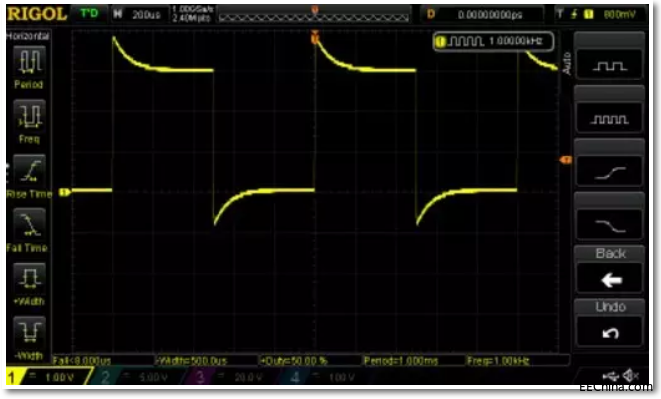
Task: Tap the falling edge softkey
Action: pyautogui.click(x=609, y=225)
